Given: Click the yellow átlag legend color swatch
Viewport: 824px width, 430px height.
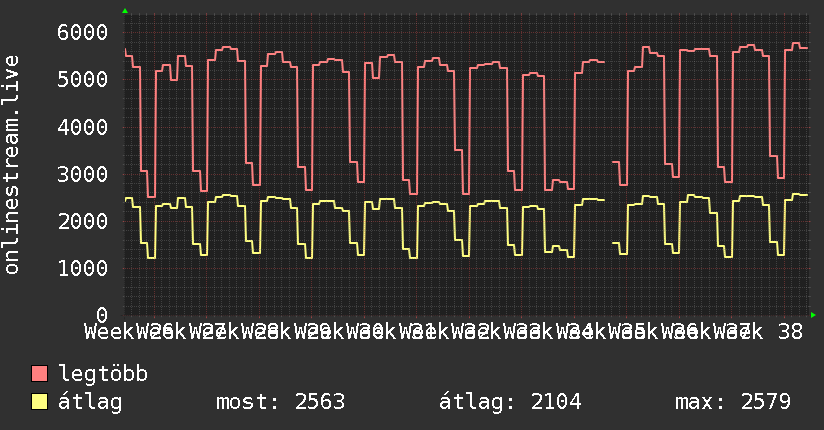Looking at the screenshot, I should pos(39,402).
